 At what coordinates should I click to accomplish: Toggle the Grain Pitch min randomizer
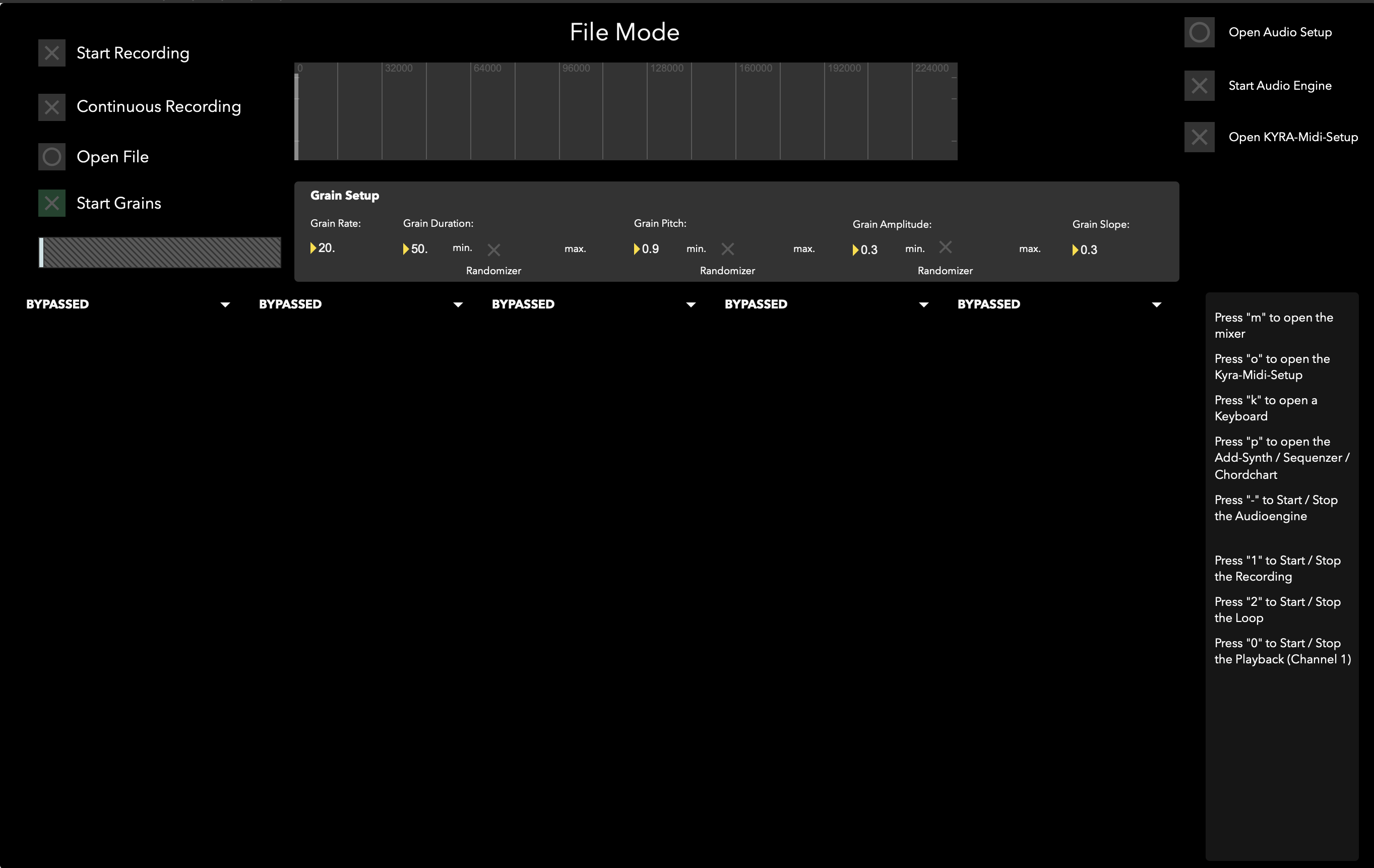pyautogui.click(x=727, y=248)
